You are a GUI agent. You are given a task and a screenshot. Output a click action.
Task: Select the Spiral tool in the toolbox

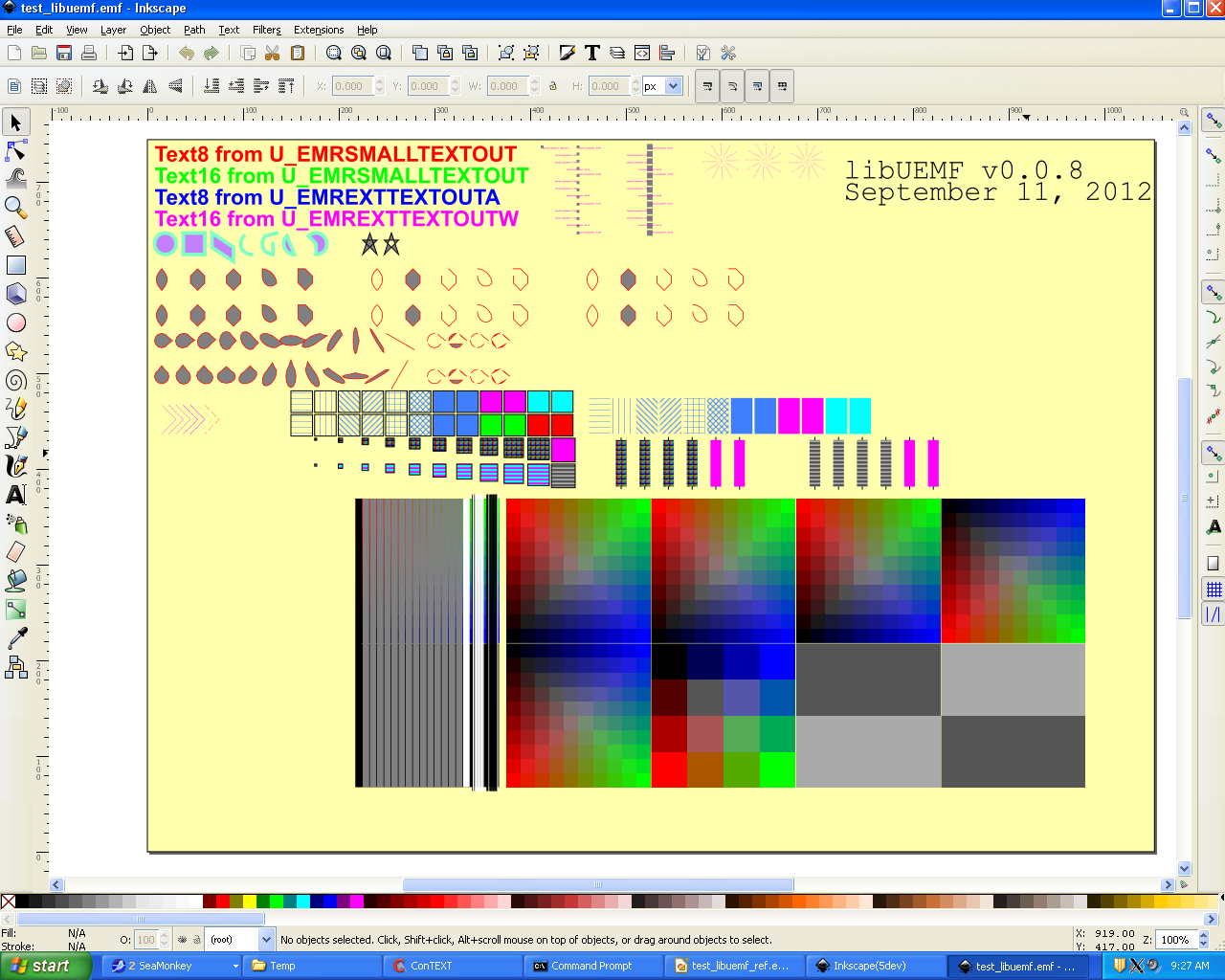[x=15, y=380]
